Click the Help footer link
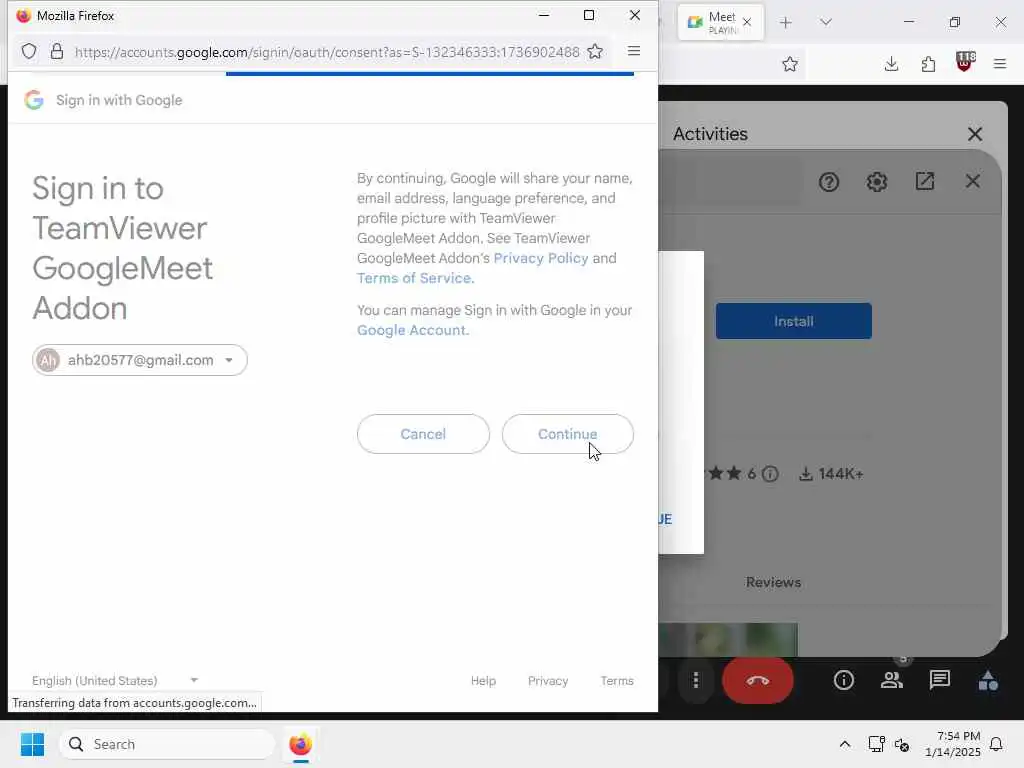The image size is (1024, 768). [483, 680]
